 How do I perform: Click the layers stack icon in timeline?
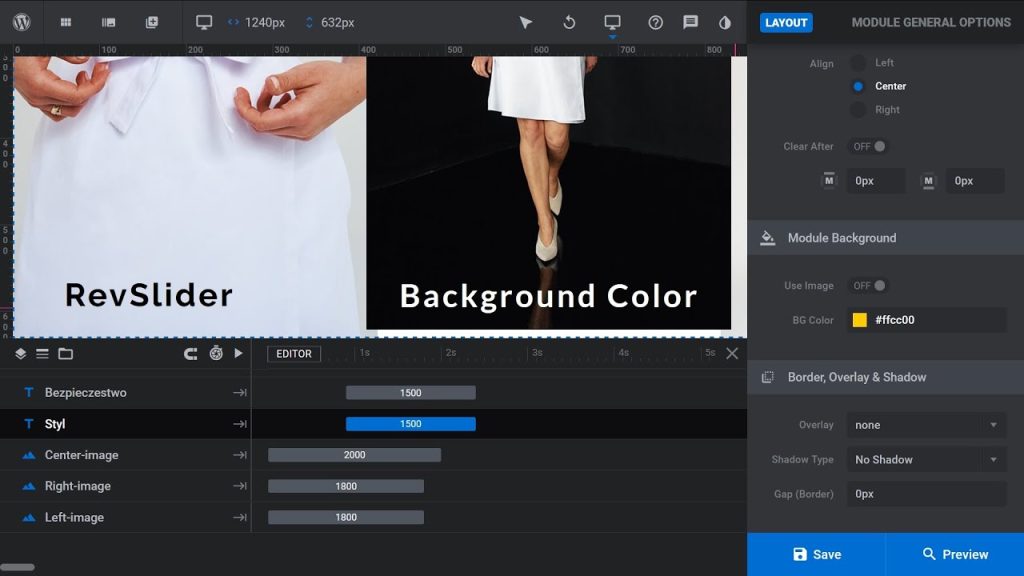[20, 353]
